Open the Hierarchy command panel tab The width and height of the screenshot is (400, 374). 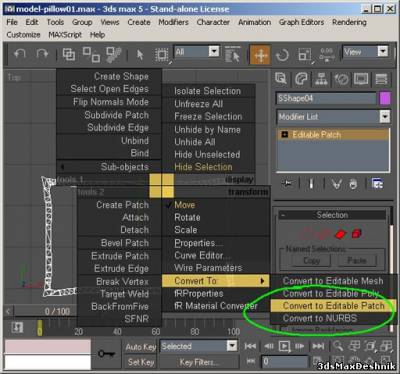[x=321, y=79]
